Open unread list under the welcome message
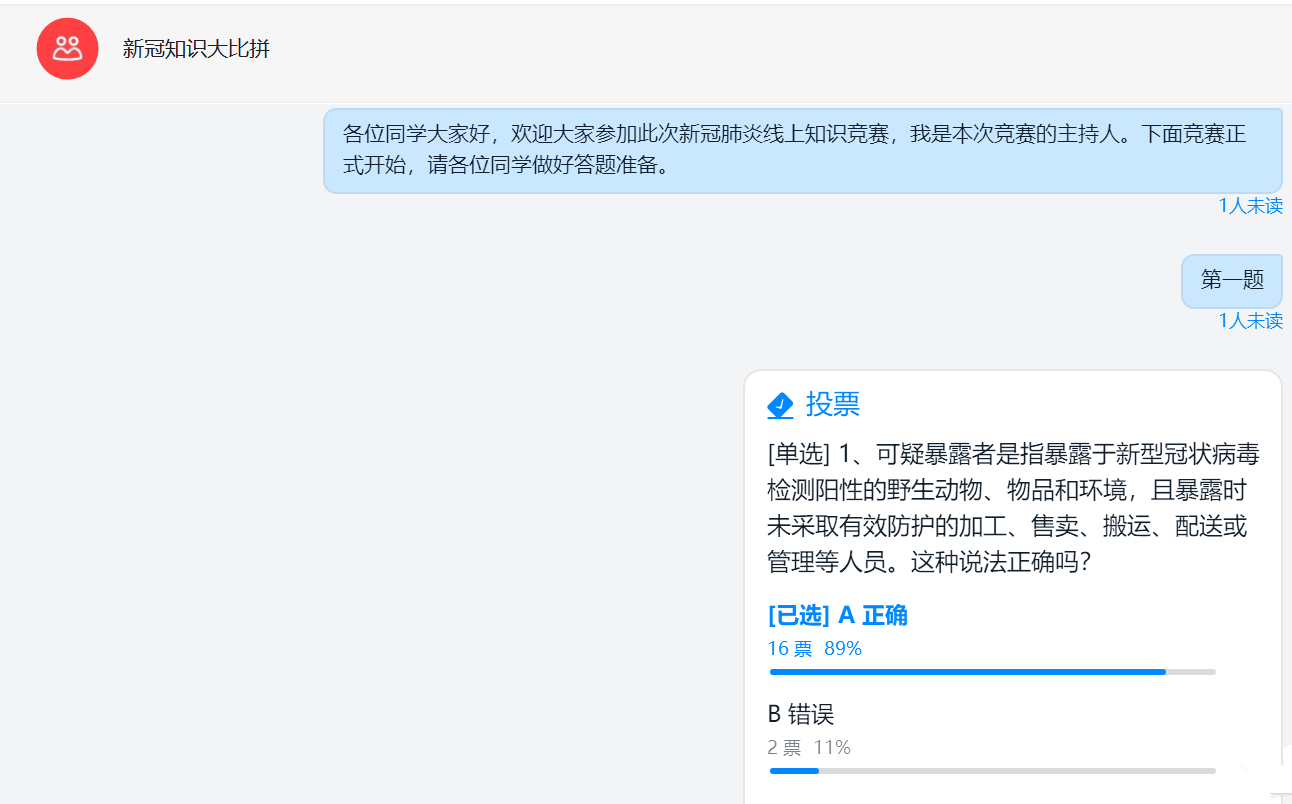Screen dimensions: 1292x804 [1250, 206]
